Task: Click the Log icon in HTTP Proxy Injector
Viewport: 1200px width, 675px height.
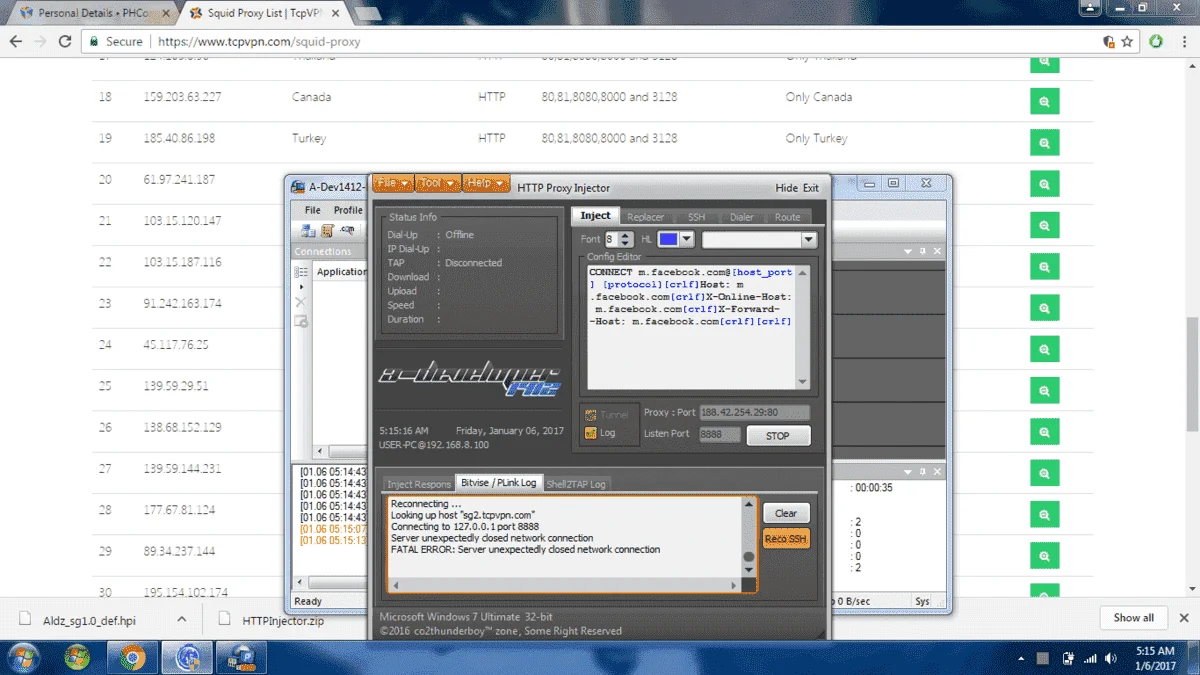Action: pos(593,433)
